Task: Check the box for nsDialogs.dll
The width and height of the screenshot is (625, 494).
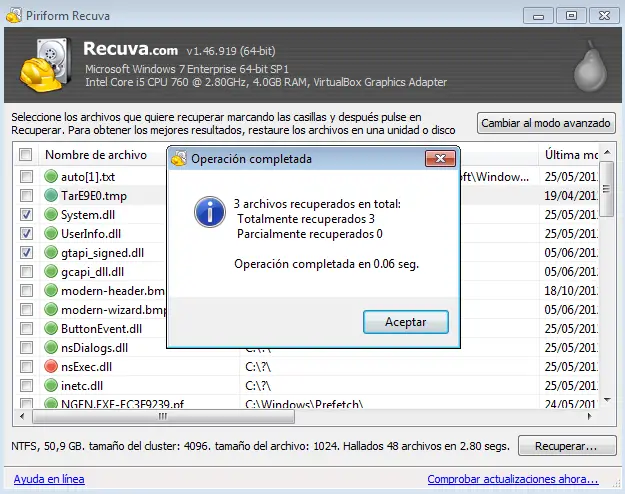Action: 26,348
